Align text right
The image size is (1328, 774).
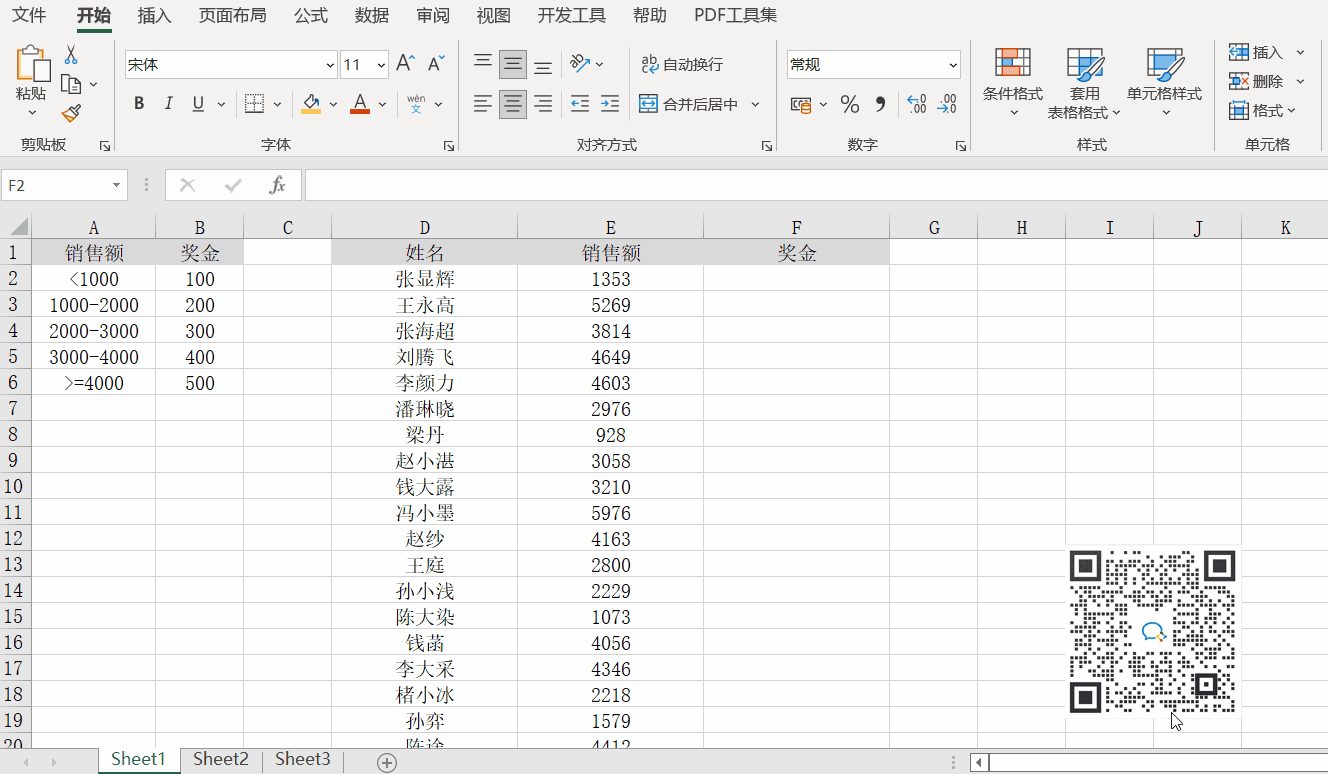click(543, 104)
